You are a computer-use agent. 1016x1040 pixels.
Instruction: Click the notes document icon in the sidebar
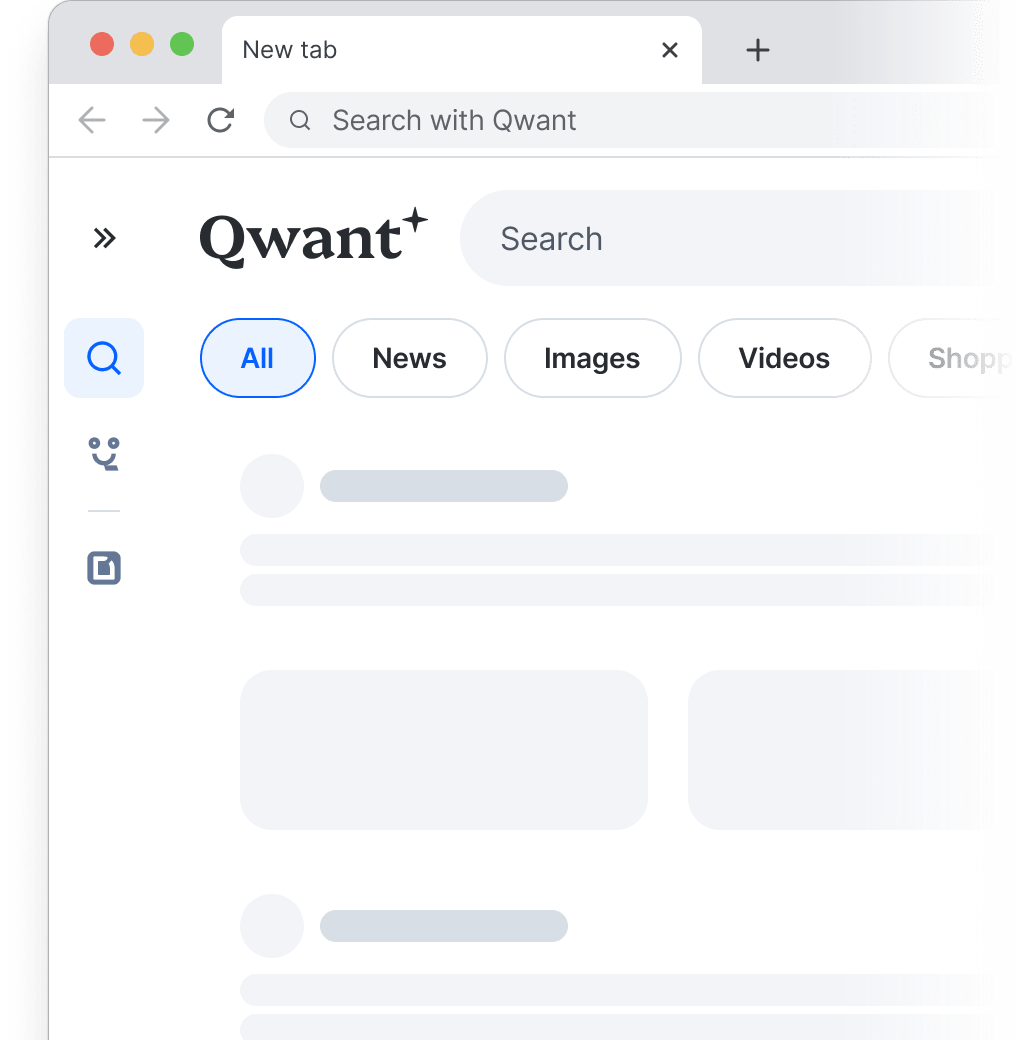[104, 568]
